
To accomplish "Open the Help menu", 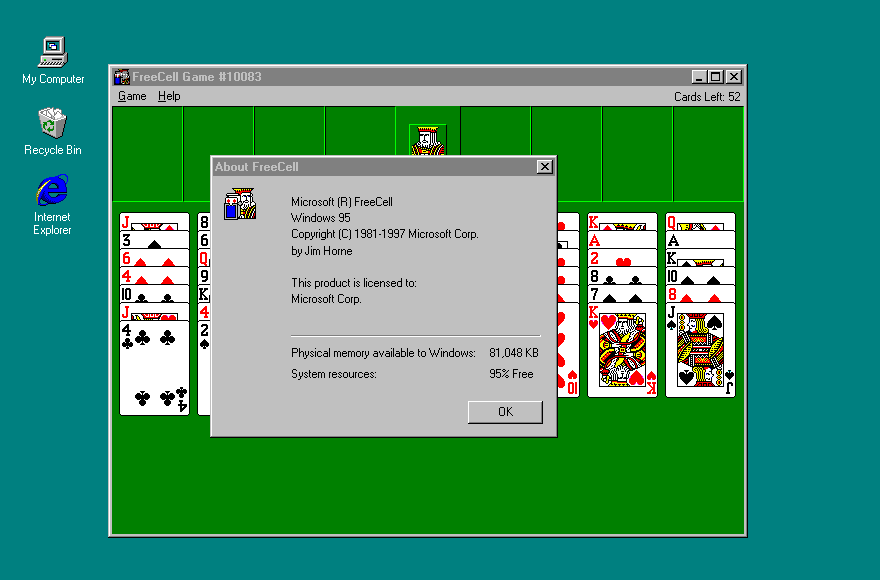I will click(169, 96).
